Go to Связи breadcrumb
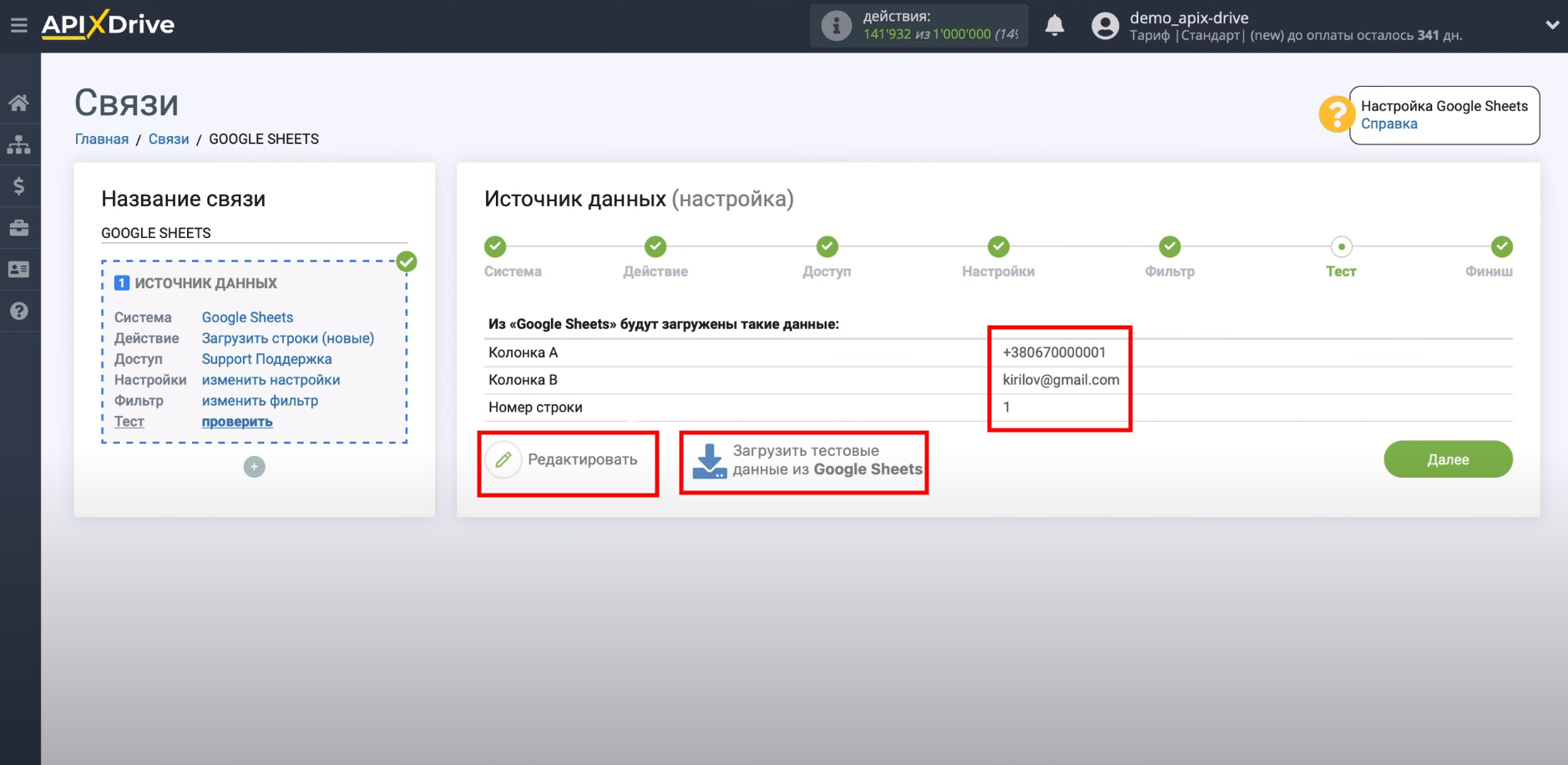 tap(169, 139)
